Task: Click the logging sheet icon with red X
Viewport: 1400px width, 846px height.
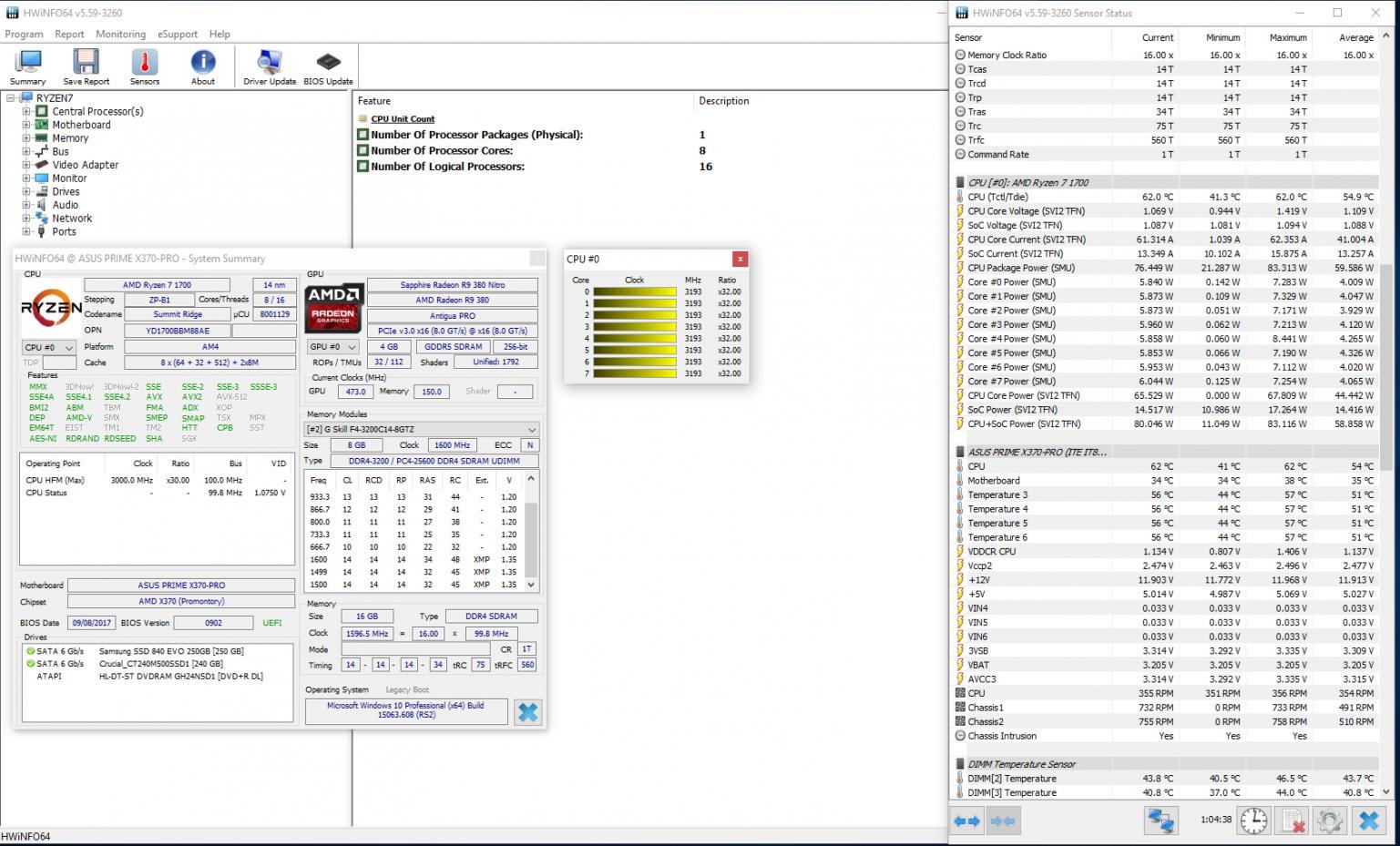Action: [x=1292, y=821]
